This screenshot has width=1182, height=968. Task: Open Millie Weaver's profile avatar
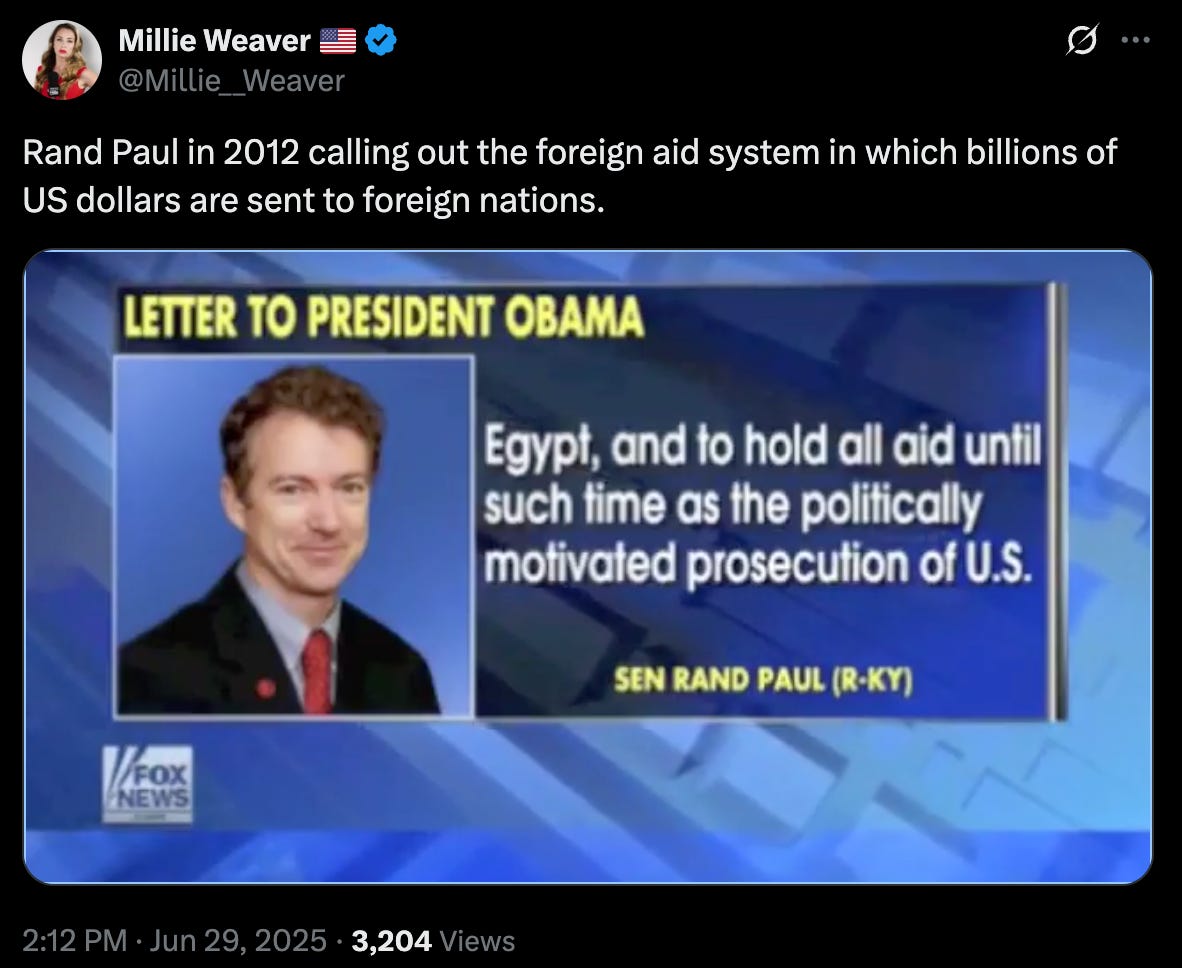[x=62, y=60]
